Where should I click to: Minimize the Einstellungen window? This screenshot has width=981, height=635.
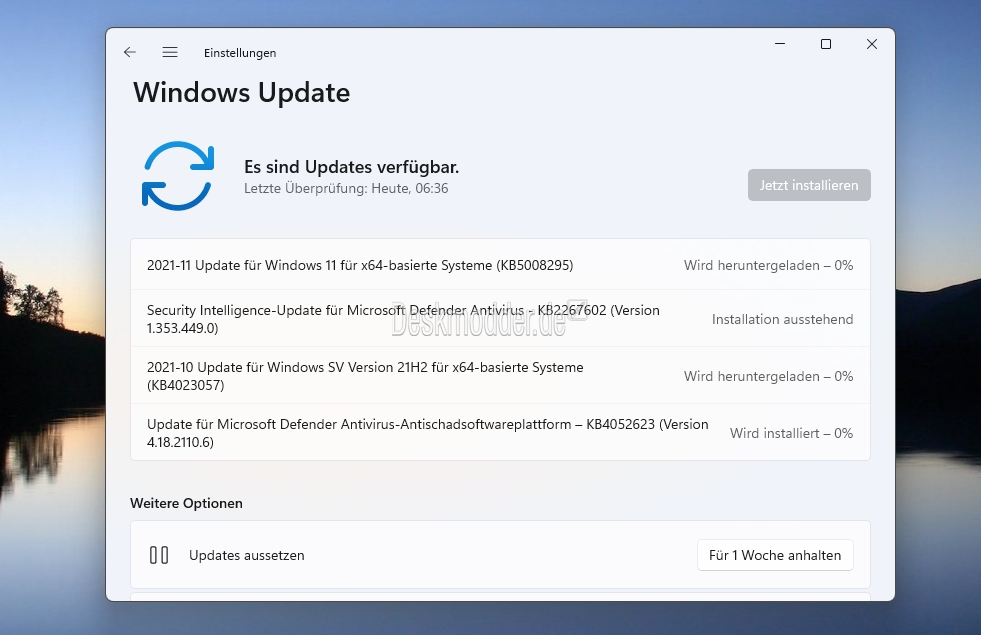pyautogui.click(x=780, y=44)
